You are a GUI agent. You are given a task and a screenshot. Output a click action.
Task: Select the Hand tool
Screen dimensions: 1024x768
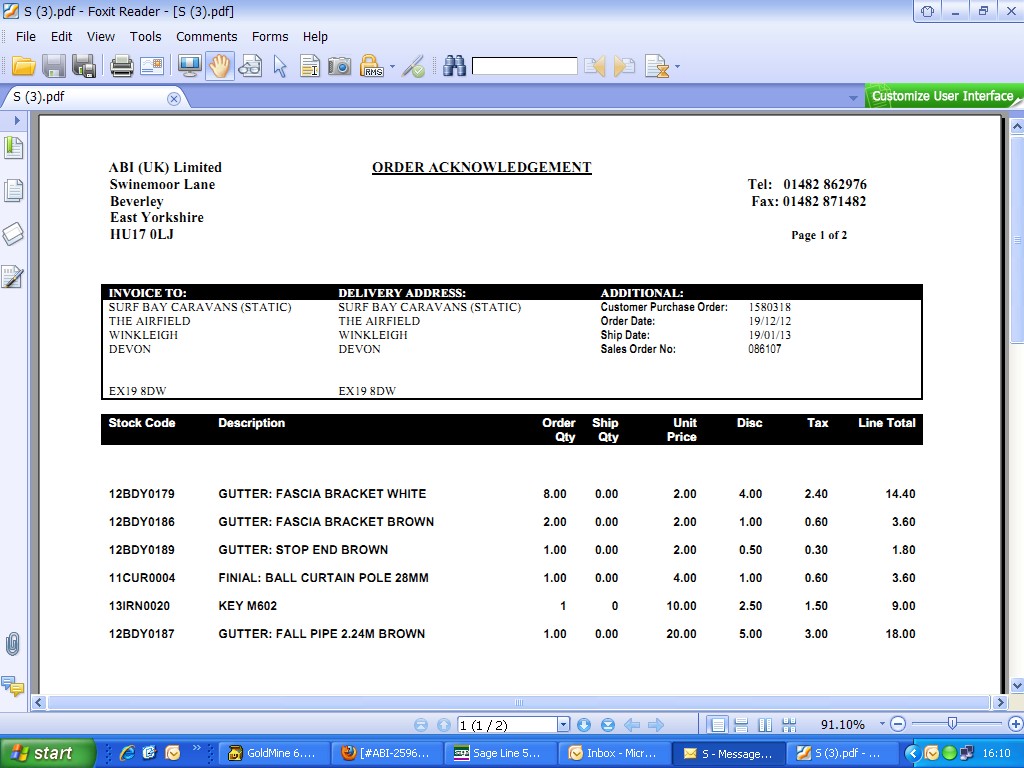point(220,67)
